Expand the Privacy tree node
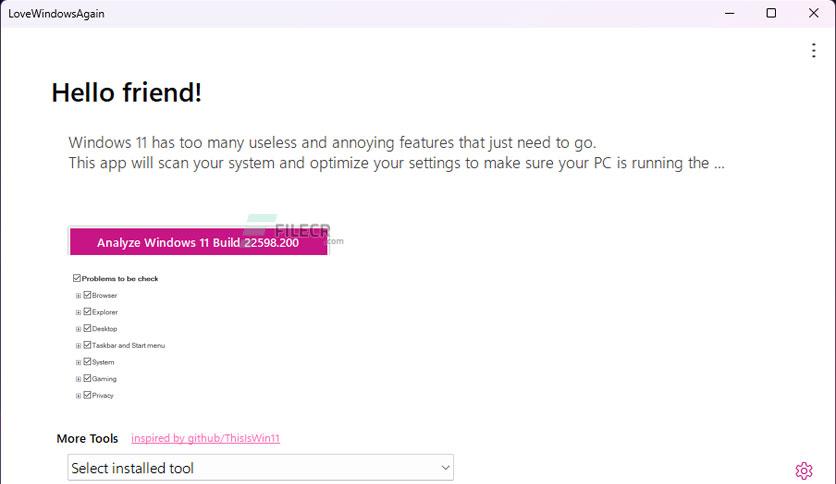The image size is (836, 484). tap(78, 396)
